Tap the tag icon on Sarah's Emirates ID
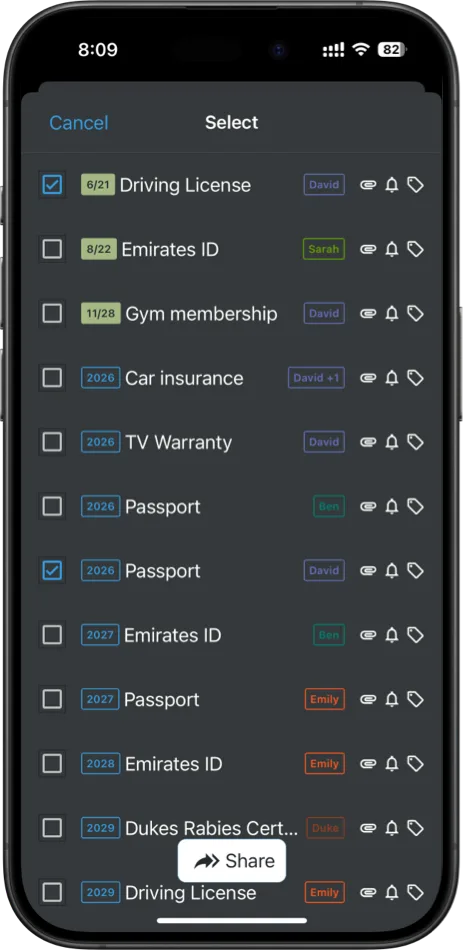 coord(415,249)
